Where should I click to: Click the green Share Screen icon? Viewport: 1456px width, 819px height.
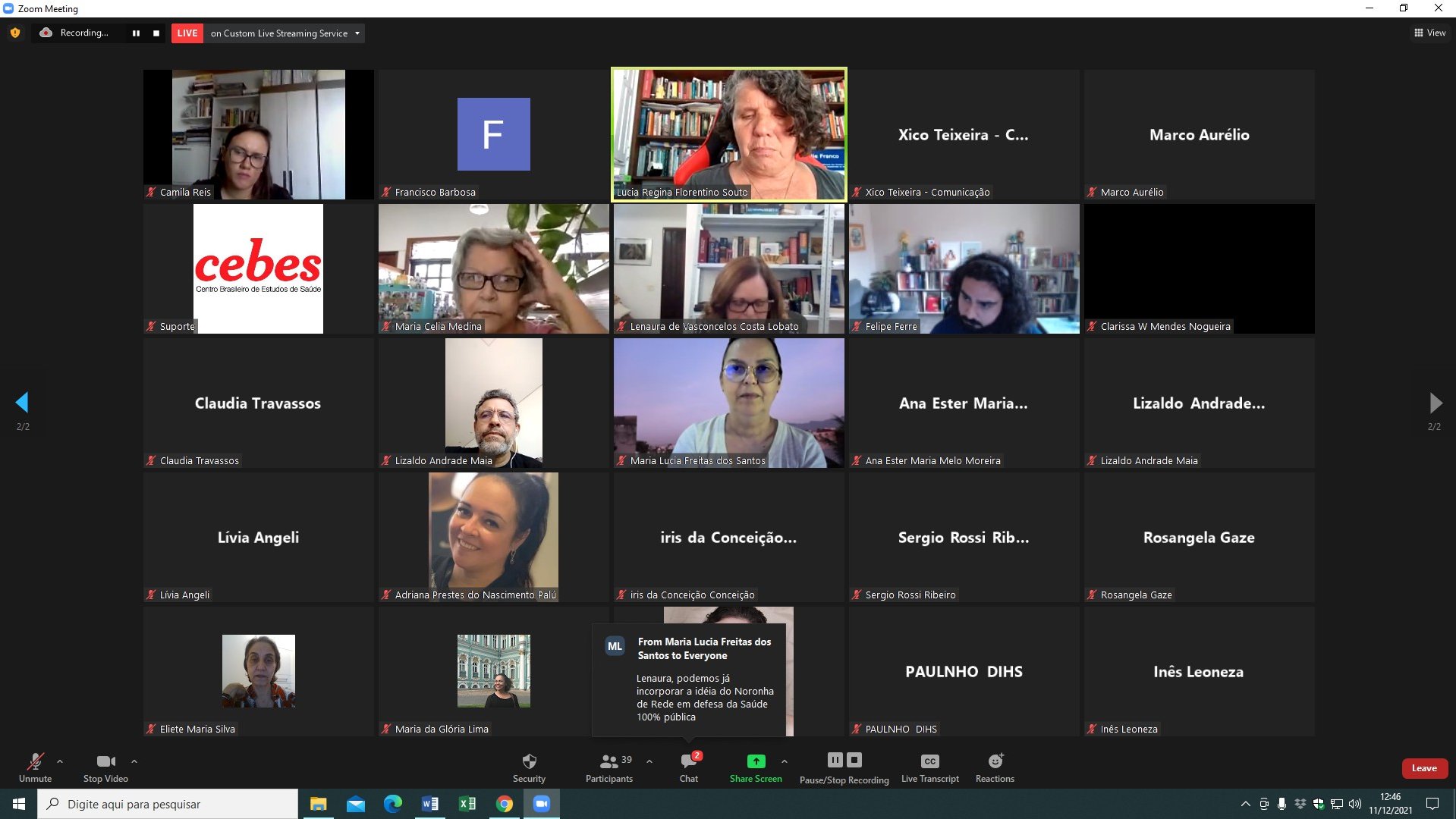pos(756,761)
